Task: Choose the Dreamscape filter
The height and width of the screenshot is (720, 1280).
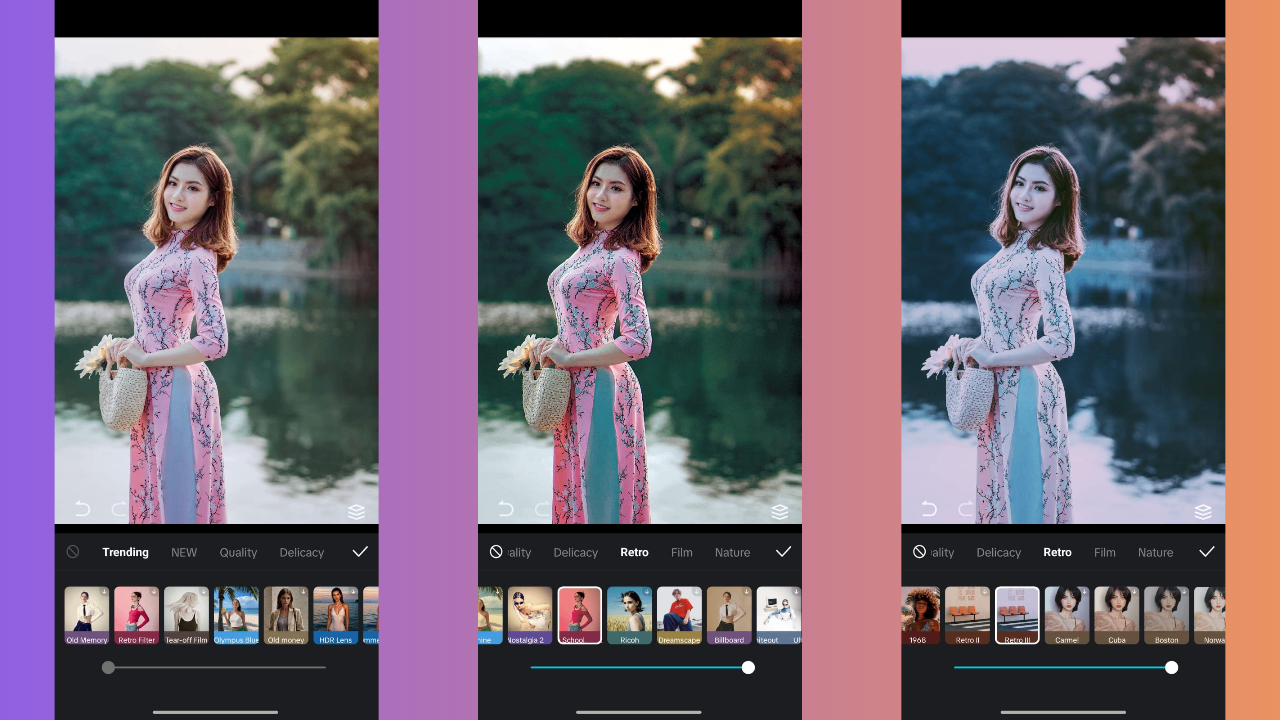Action: coord(679,615)
